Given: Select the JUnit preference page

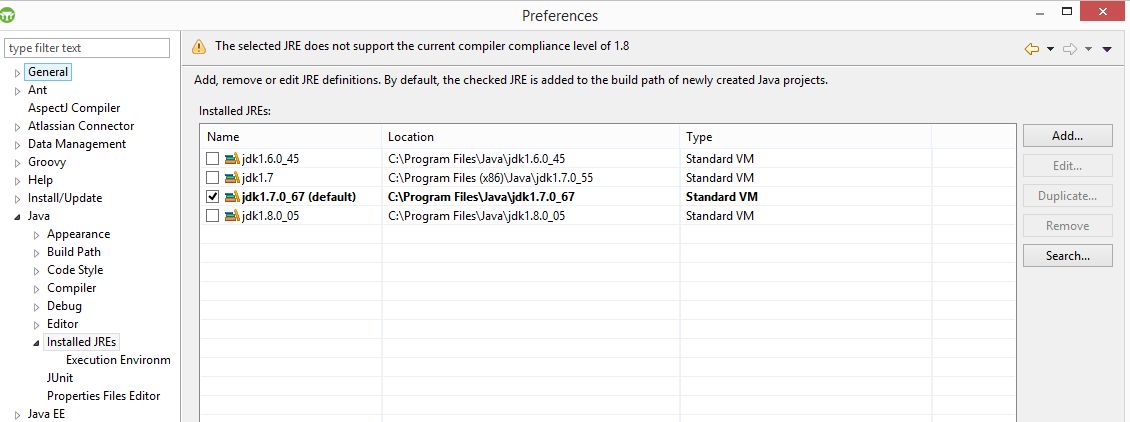Looking at the screenshot, I should pos(60,377).
